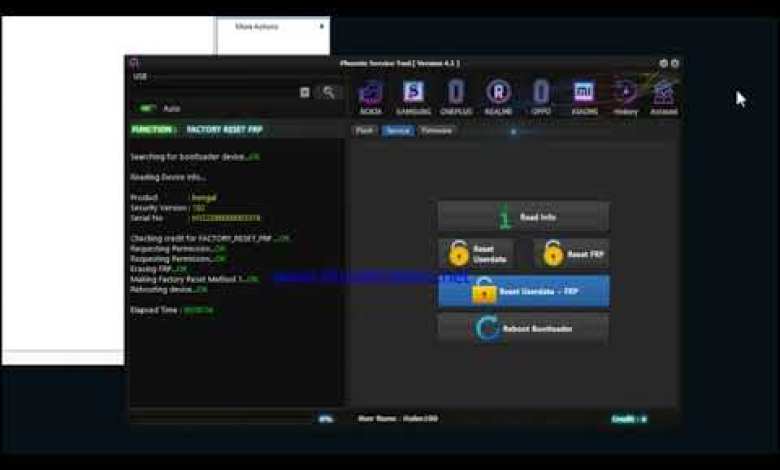
Task: Click the app logo in title bar
Action: pyautogui.click(x=134, y=63)
